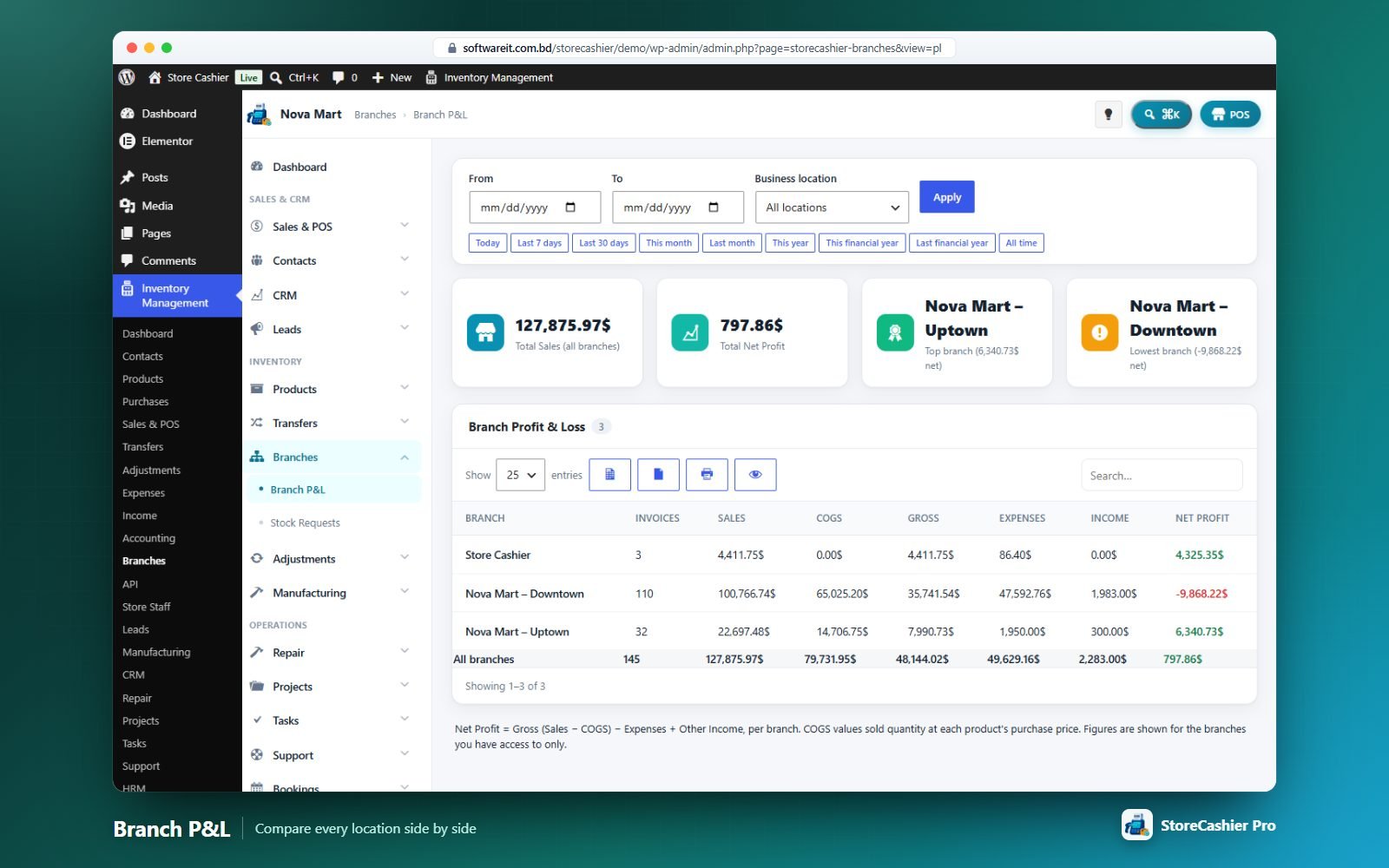Toggle column visibility eye button
Screen dimensions: 1389x868
pyautogui.click(x=755, y=475)
